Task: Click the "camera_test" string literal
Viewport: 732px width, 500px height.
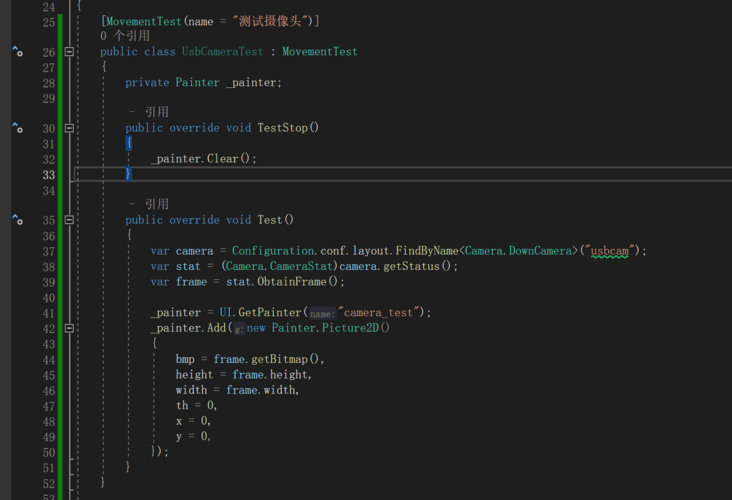Action: pyautogui.click(x=382, y=313)
